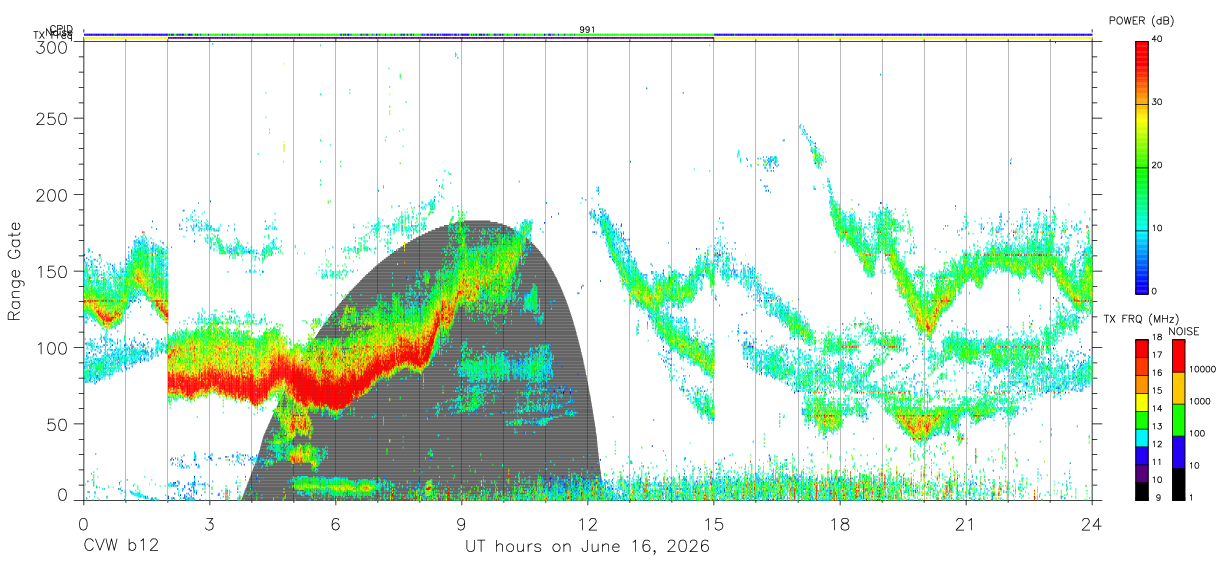This screenshot has width=1228, height=567.
Task: Click the 0 tick on POWER scale
Action: tap(1155, 291)
